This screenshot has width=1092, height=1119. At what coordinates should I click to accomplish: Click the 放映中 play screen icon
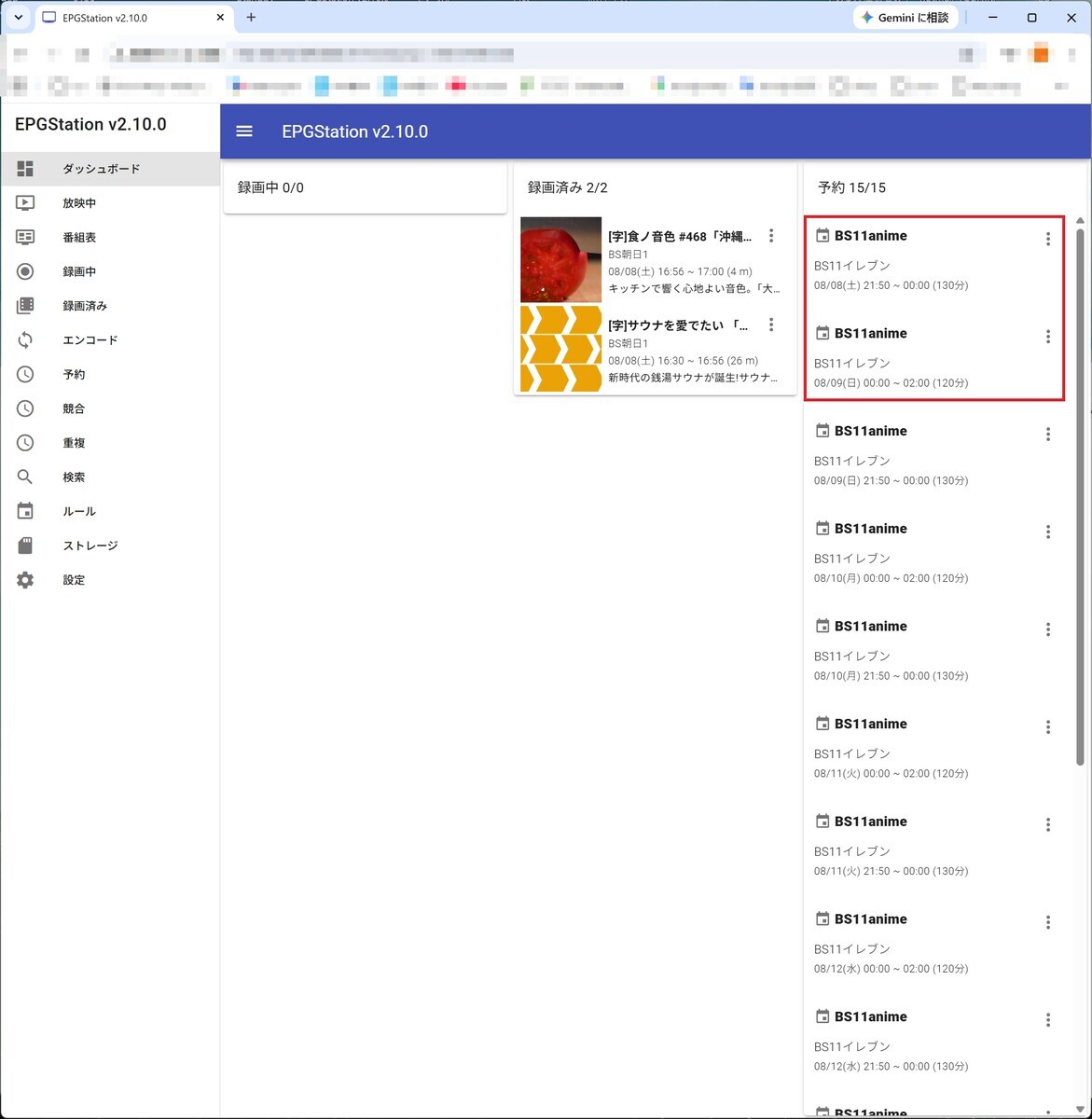[x=25, y=203]
